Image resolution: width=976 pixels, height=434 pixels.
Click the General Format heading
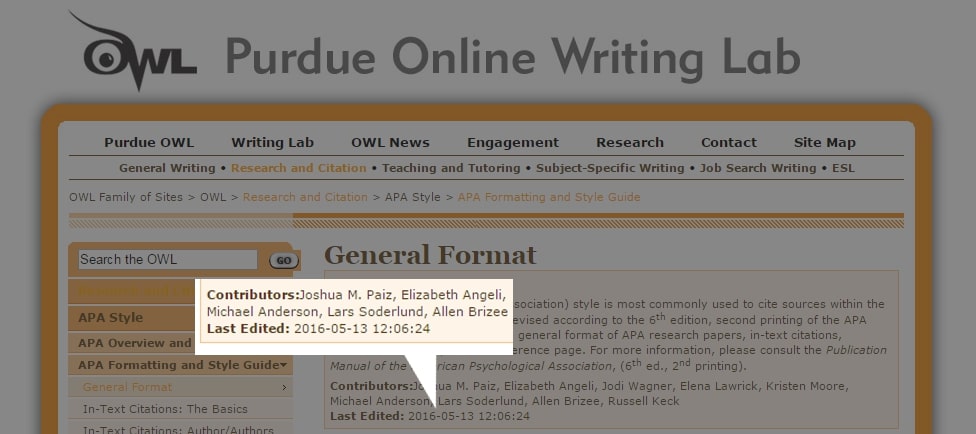(430, 255)
